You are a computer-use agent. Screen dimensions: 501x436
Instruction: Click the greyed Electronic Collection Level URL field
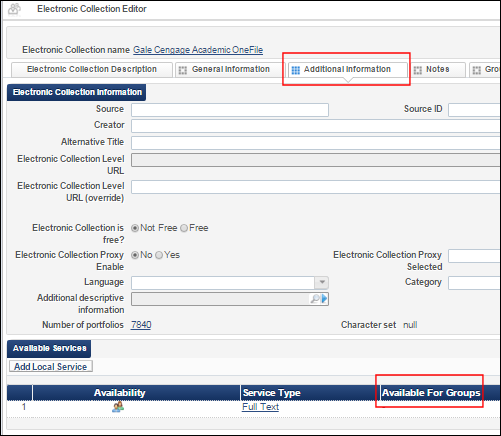click(x=315, y=160)
